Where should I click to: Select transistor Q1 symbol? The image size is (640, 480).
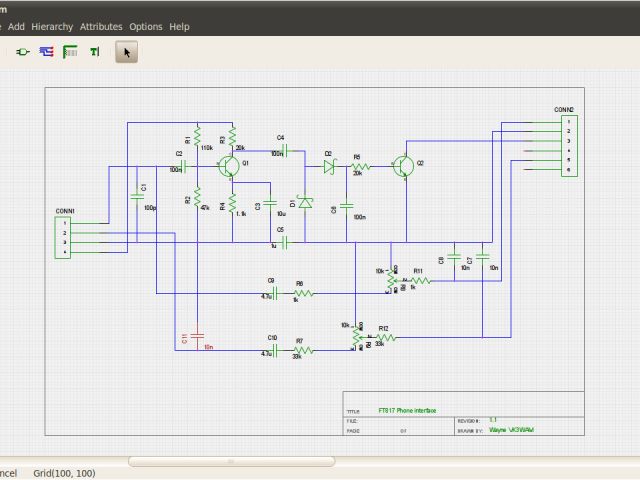(x=231, y=166)
